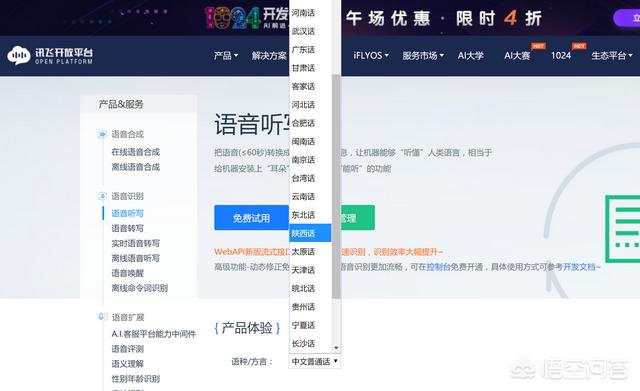640x391 pixels.
Task: Expand the iFLYOS navigation dropdown
Action: pyautogui.click(x=371, y=56)
